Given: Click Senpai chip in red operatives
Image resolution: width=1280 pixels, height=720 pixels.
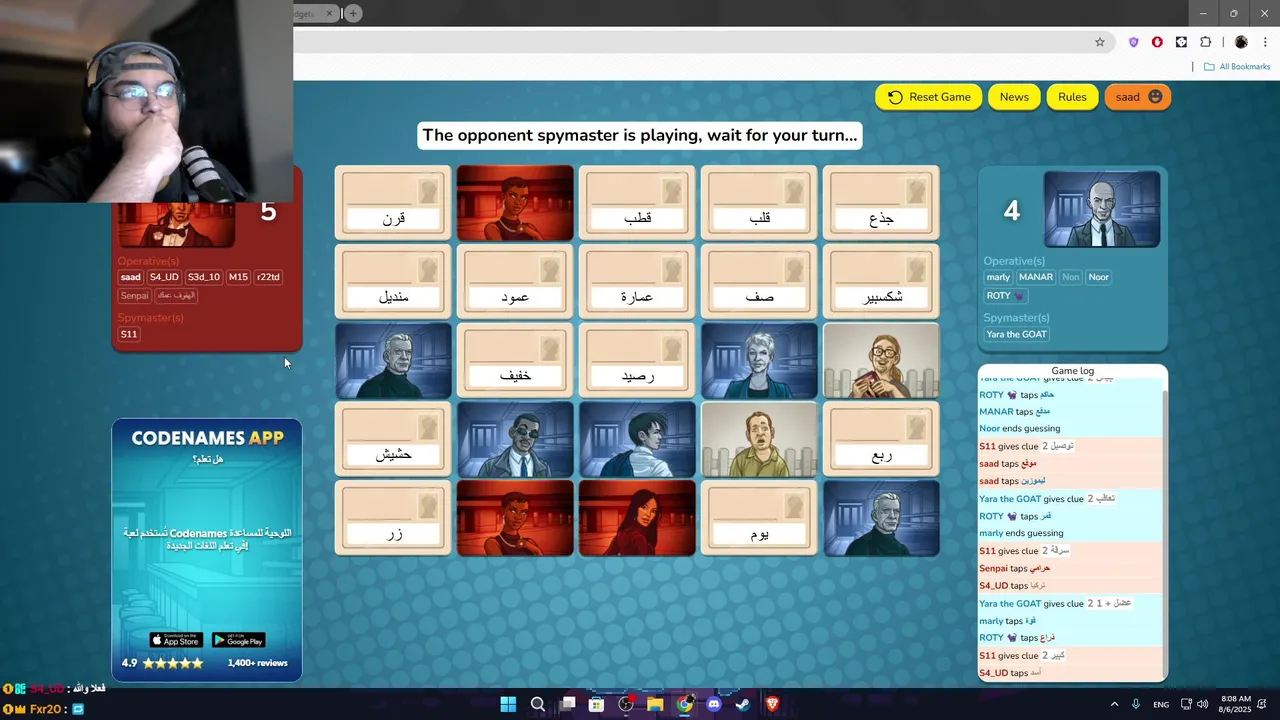Looking at the screenshot, I should tap(134, 296).
